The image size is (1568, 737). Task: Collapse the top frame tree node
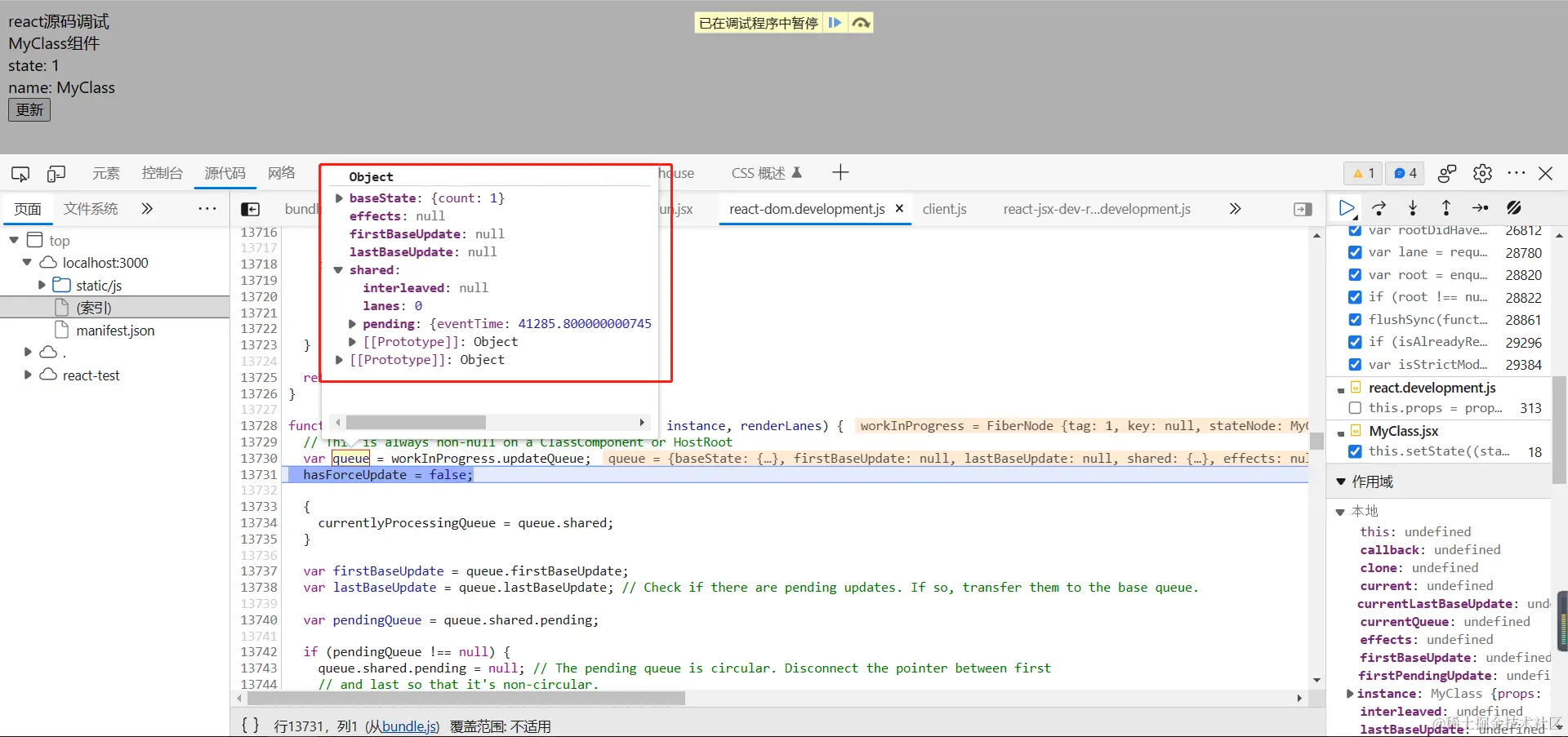[14, 240]
